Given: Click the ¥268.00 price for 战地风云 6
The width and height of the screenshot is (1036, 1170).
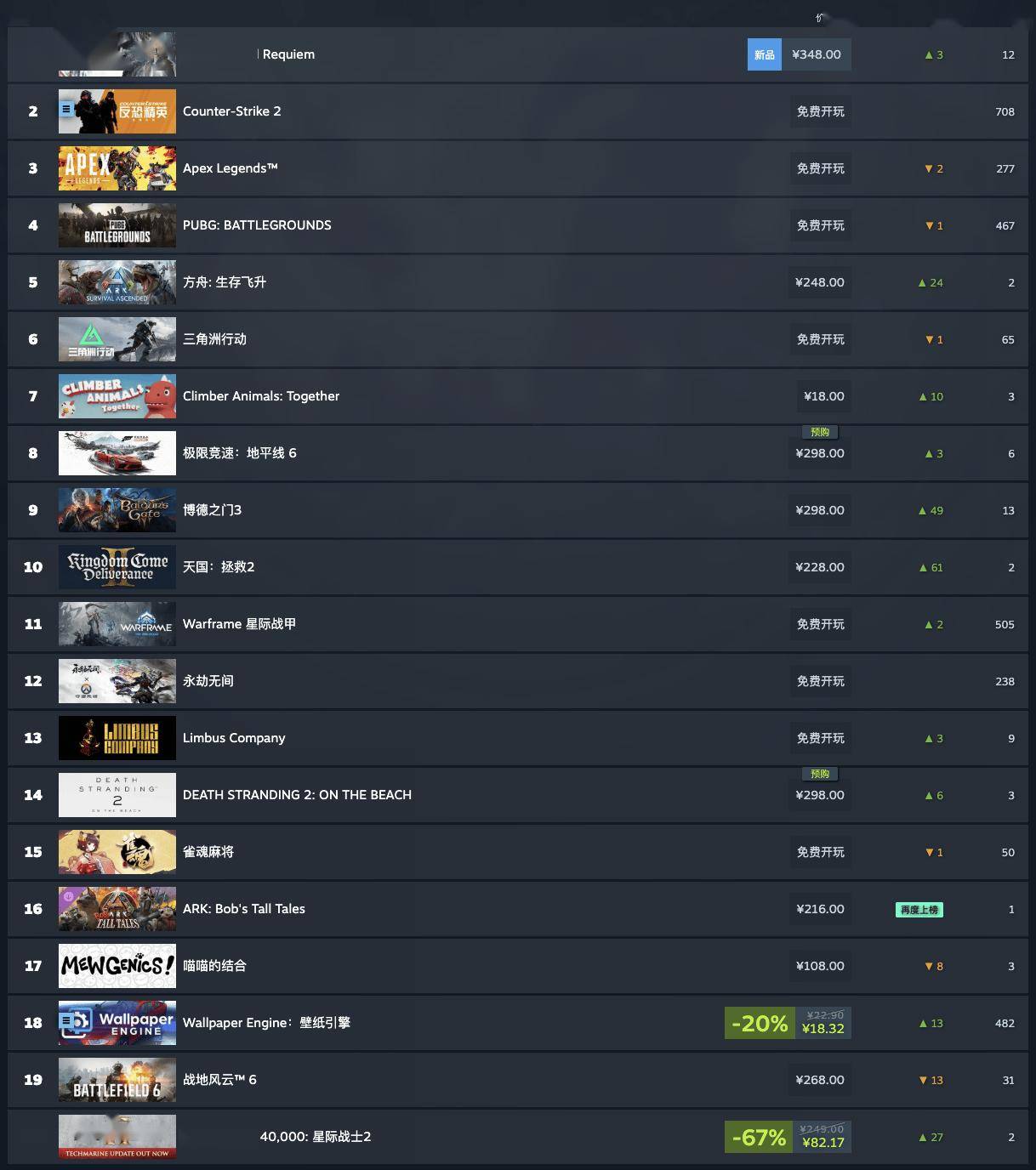Looking at the screenshot, I should tap(820, 1080).
